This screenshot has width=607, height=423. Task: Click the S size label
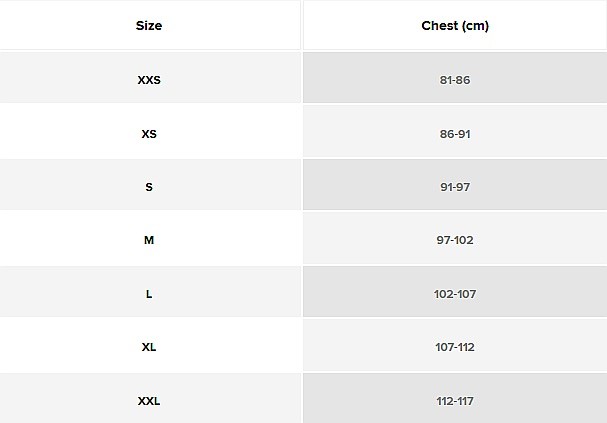point(149,186)
